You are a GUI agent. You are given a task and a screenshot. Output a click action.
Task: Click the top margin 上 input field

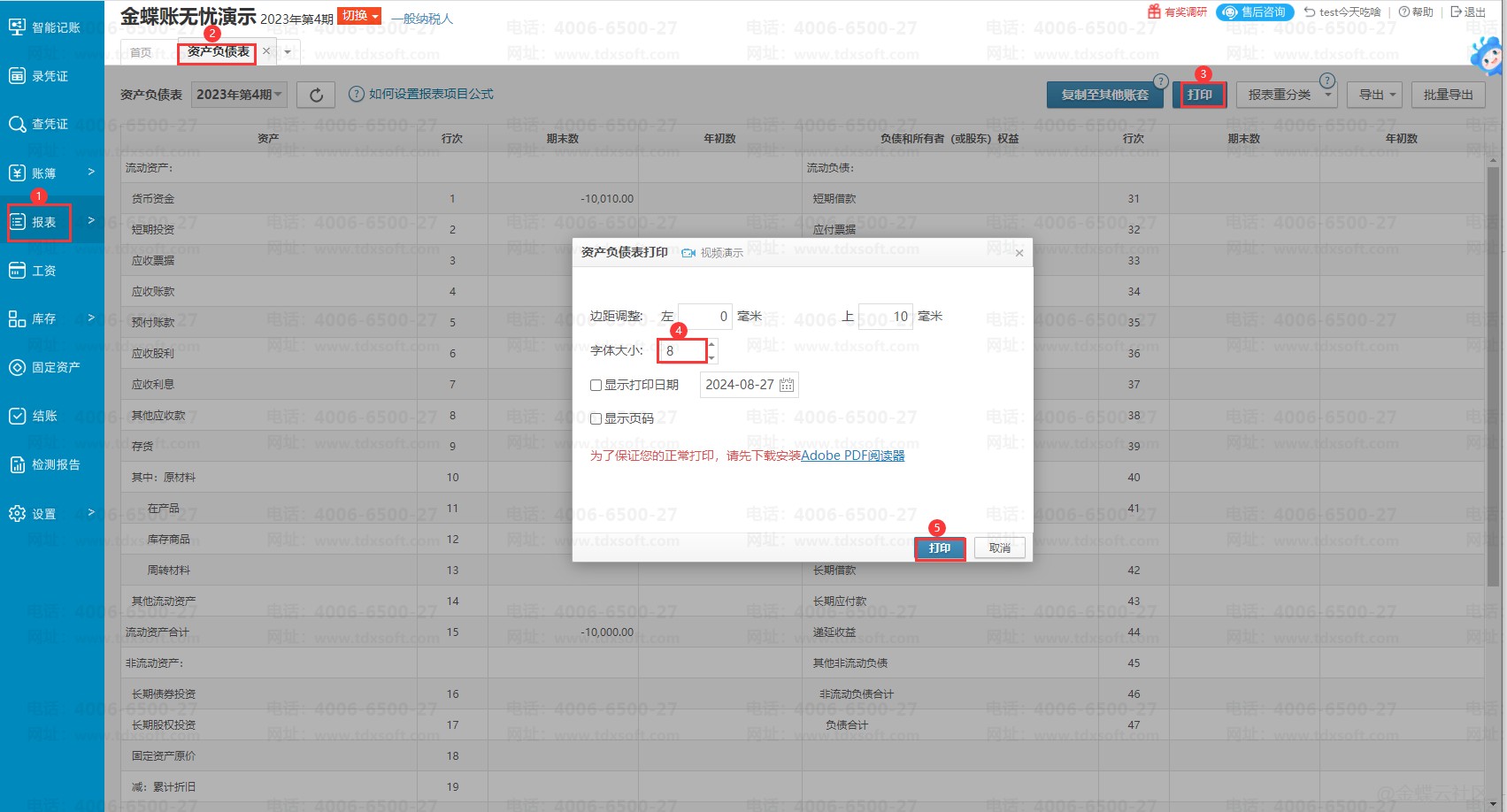pyautogui.click(x=885, y=317)
